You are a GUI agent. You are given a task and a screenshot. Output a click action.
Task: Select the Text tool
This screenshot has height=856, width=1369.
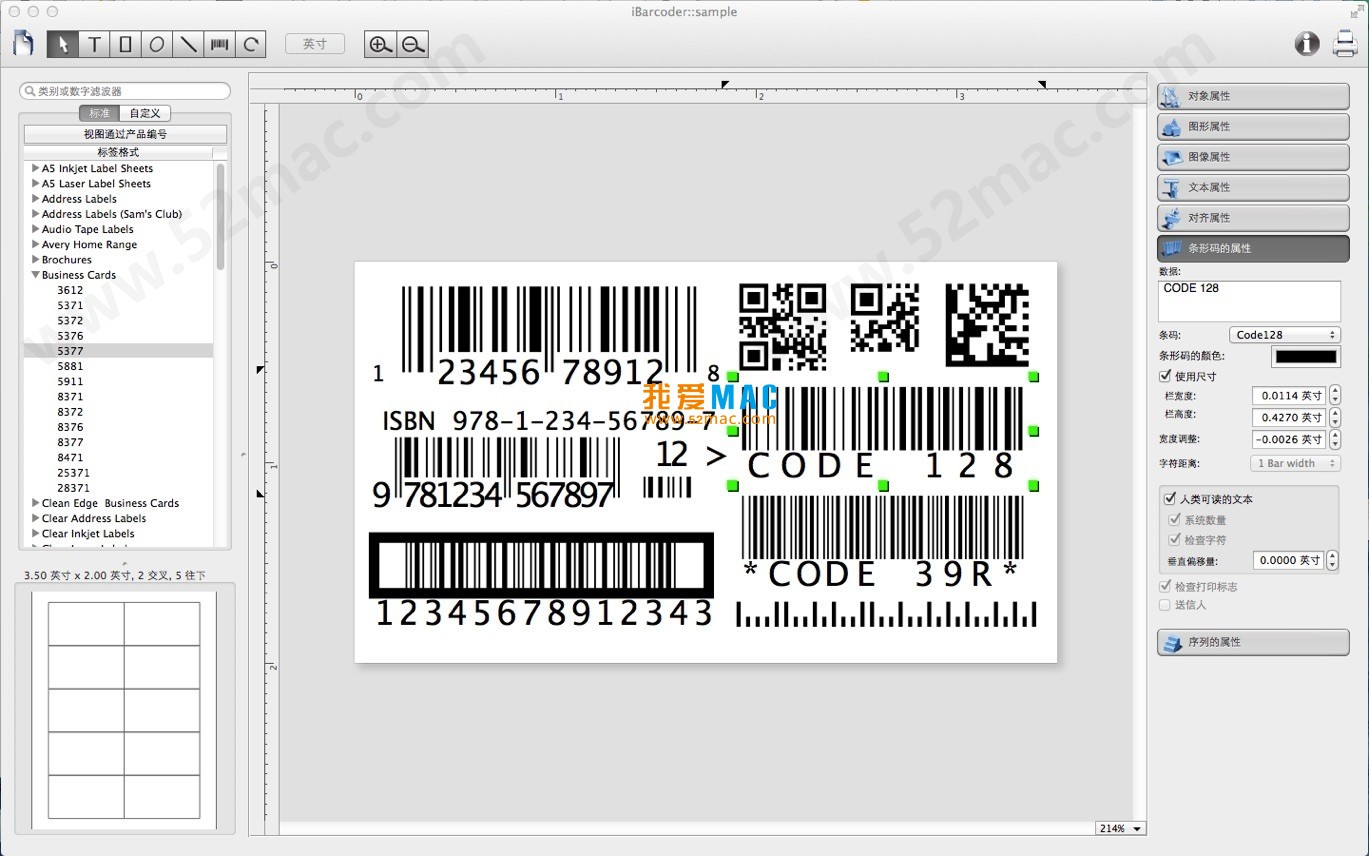[x=94, y=44]
